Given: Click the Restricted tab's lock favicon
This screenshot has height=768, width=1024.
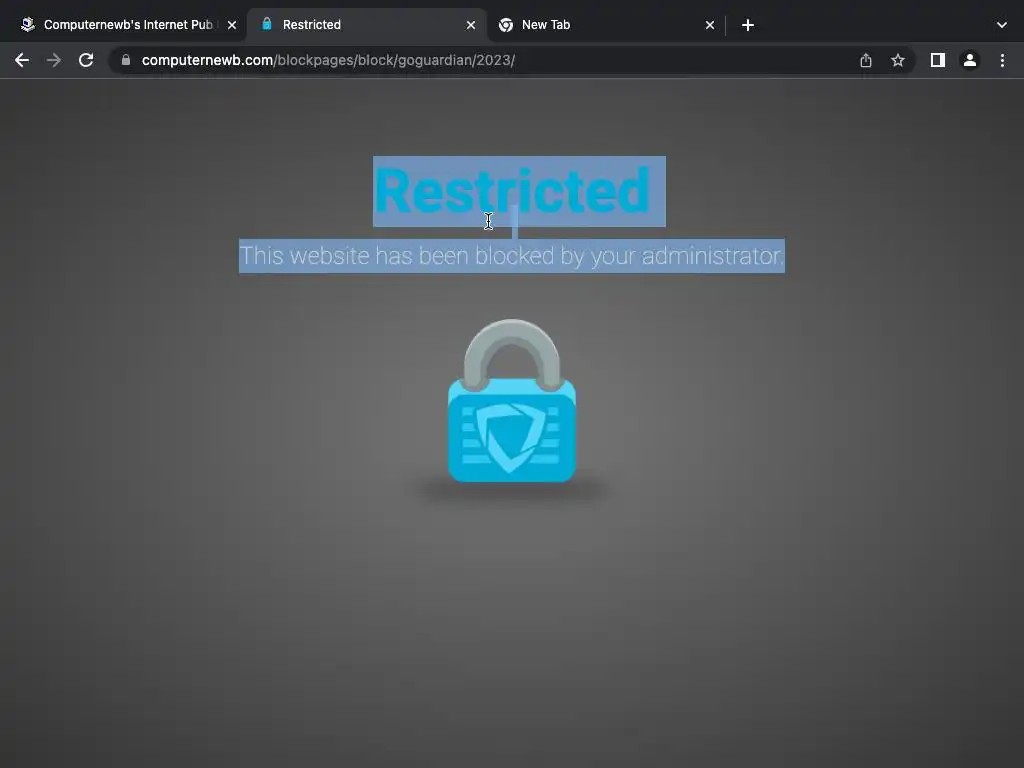Looking at the screenshot, I should click(x=266, y=24).
